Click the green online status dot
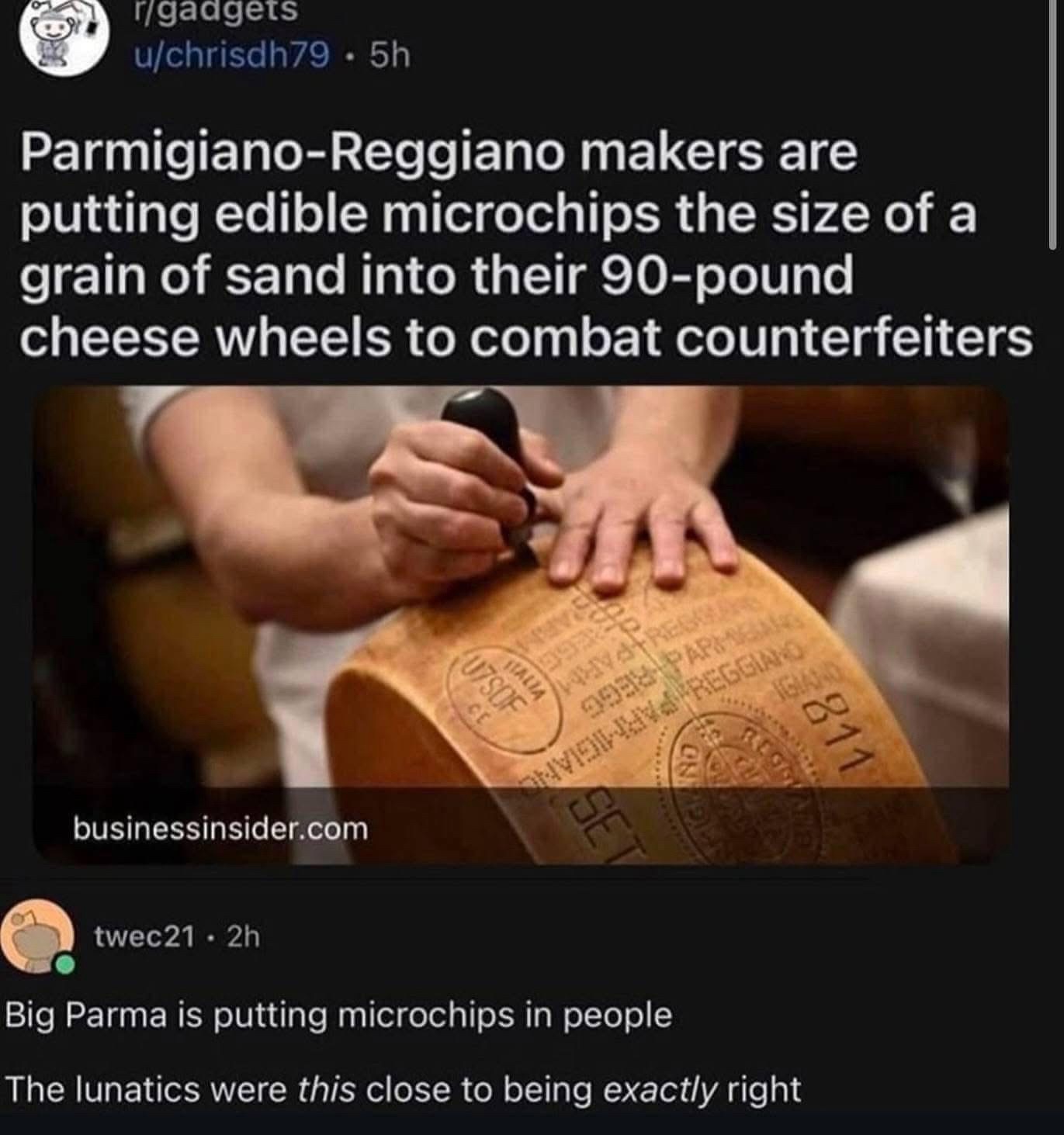Viewport: 1064px width, 1135px height. [65, 964]
